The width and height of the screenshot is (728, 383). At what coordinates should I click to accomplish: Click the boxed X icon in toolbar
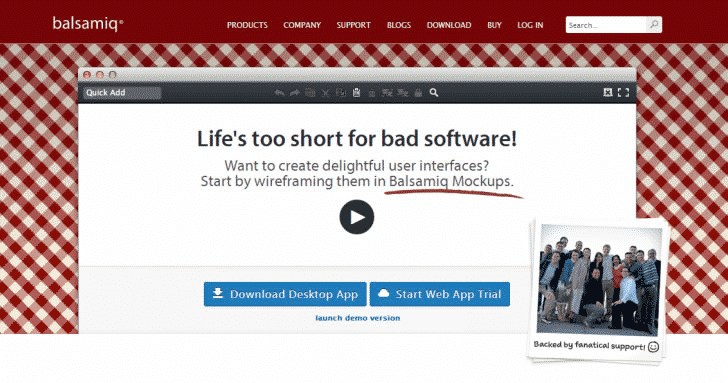608,92
